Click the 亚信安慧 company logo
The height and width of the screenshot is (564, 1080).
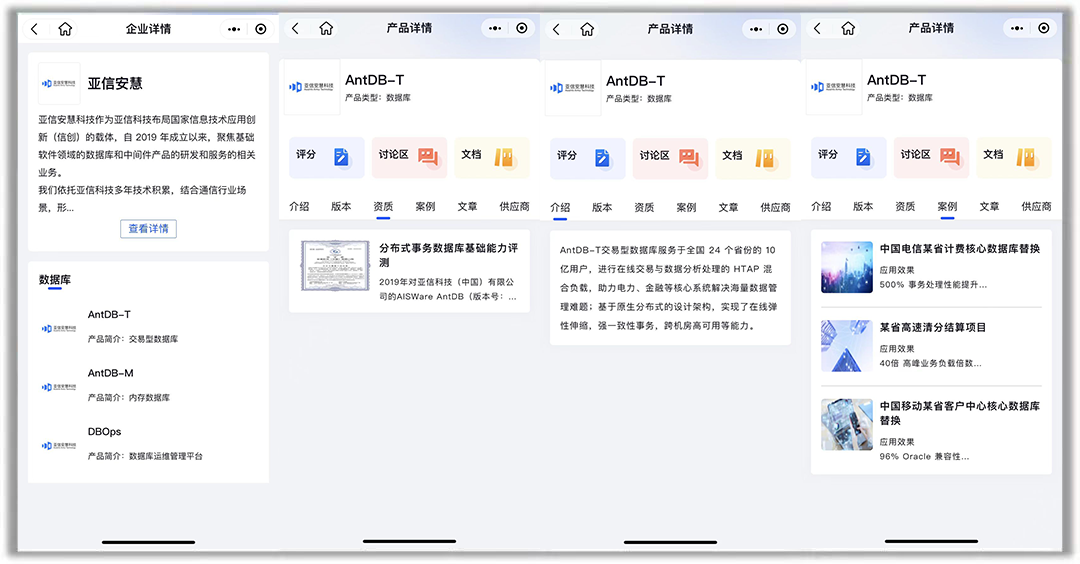59,83
